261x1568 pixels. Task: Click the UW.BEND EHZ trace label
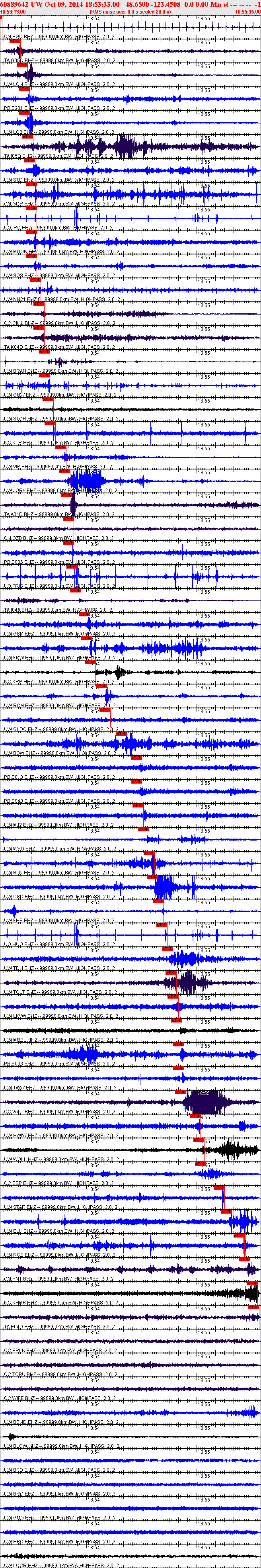tap(61, 1421)
